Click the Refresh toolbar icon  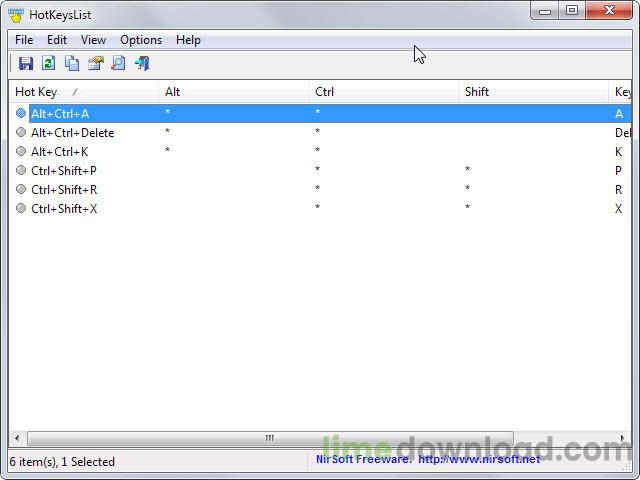[49, 63]
